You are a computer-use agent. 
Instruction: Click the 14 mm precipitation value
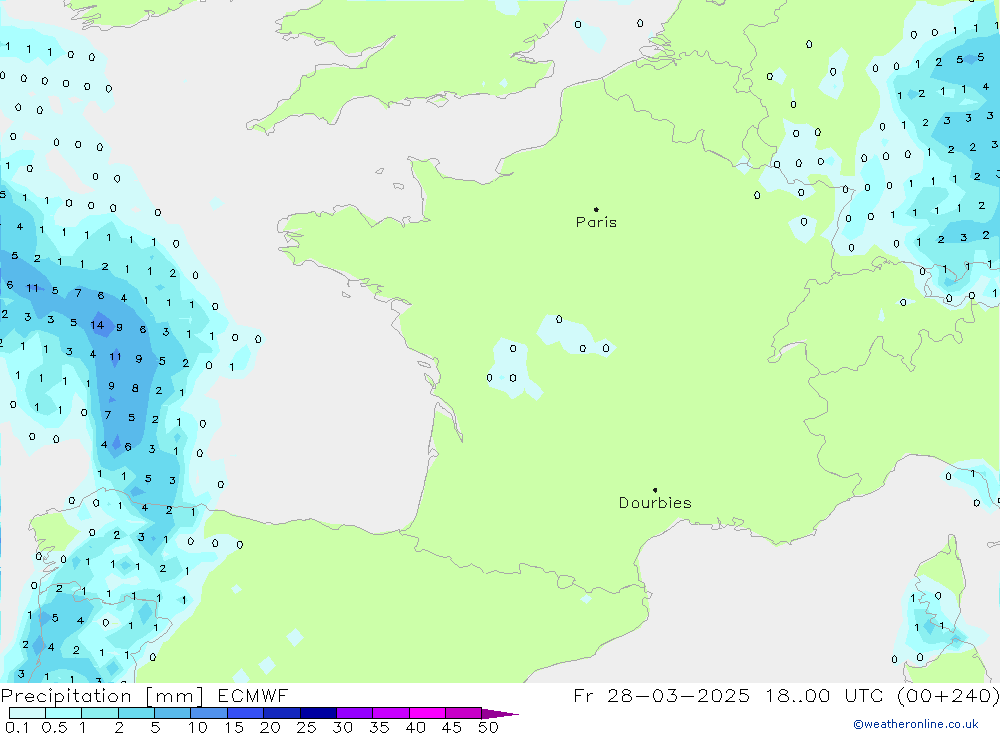tap(97, 325)
